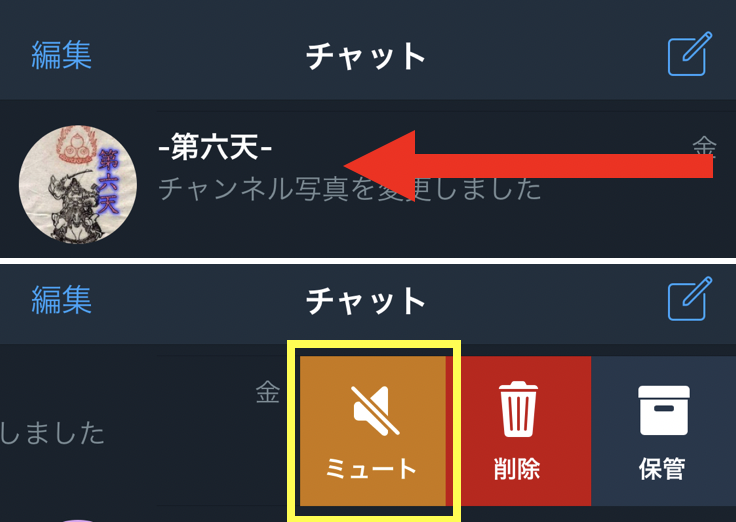Tap the ミュート label on orange button

(x=371, y=468)
